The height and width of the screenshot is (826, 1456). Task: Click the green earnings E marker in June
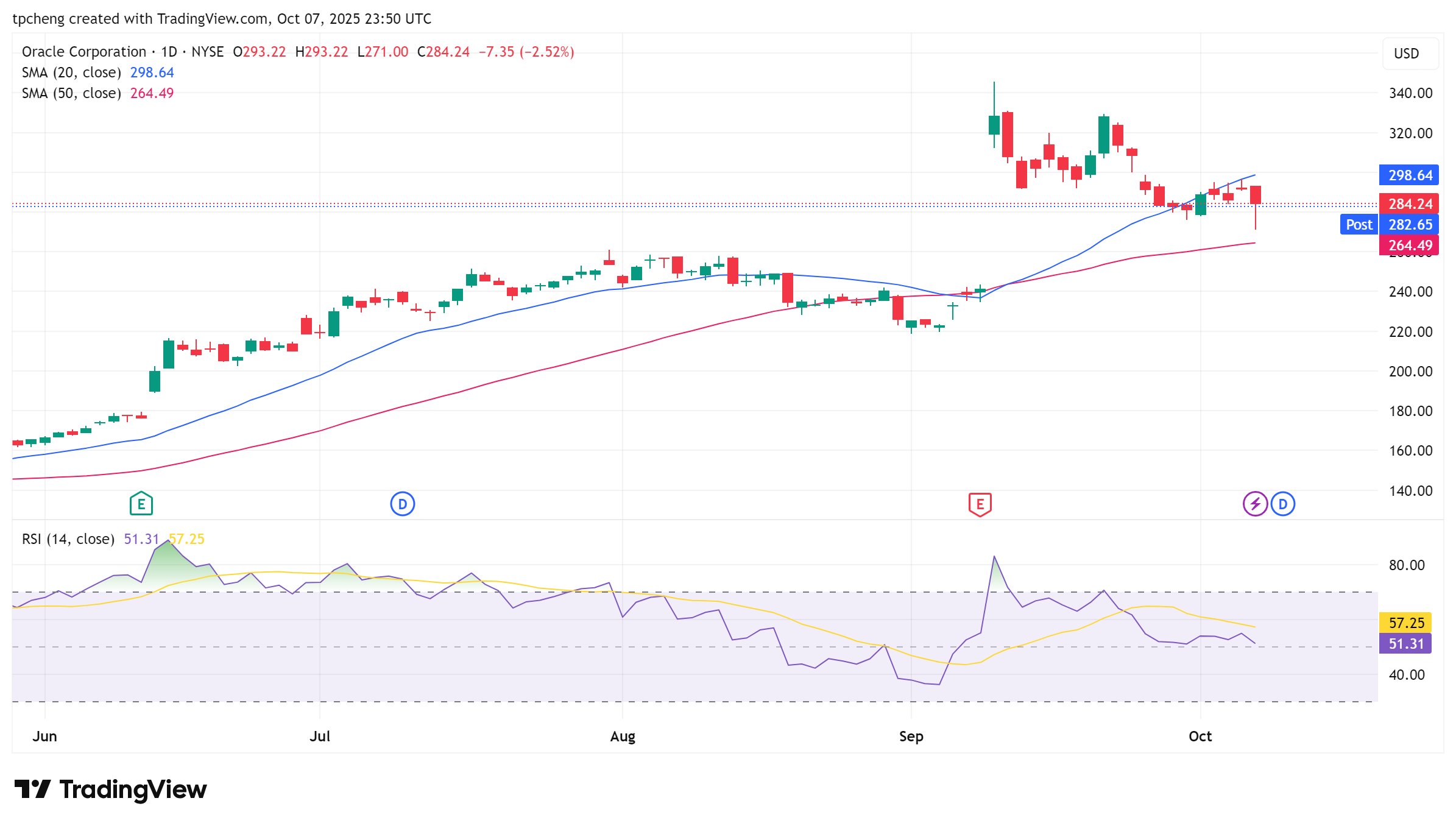tap(141, 504)
